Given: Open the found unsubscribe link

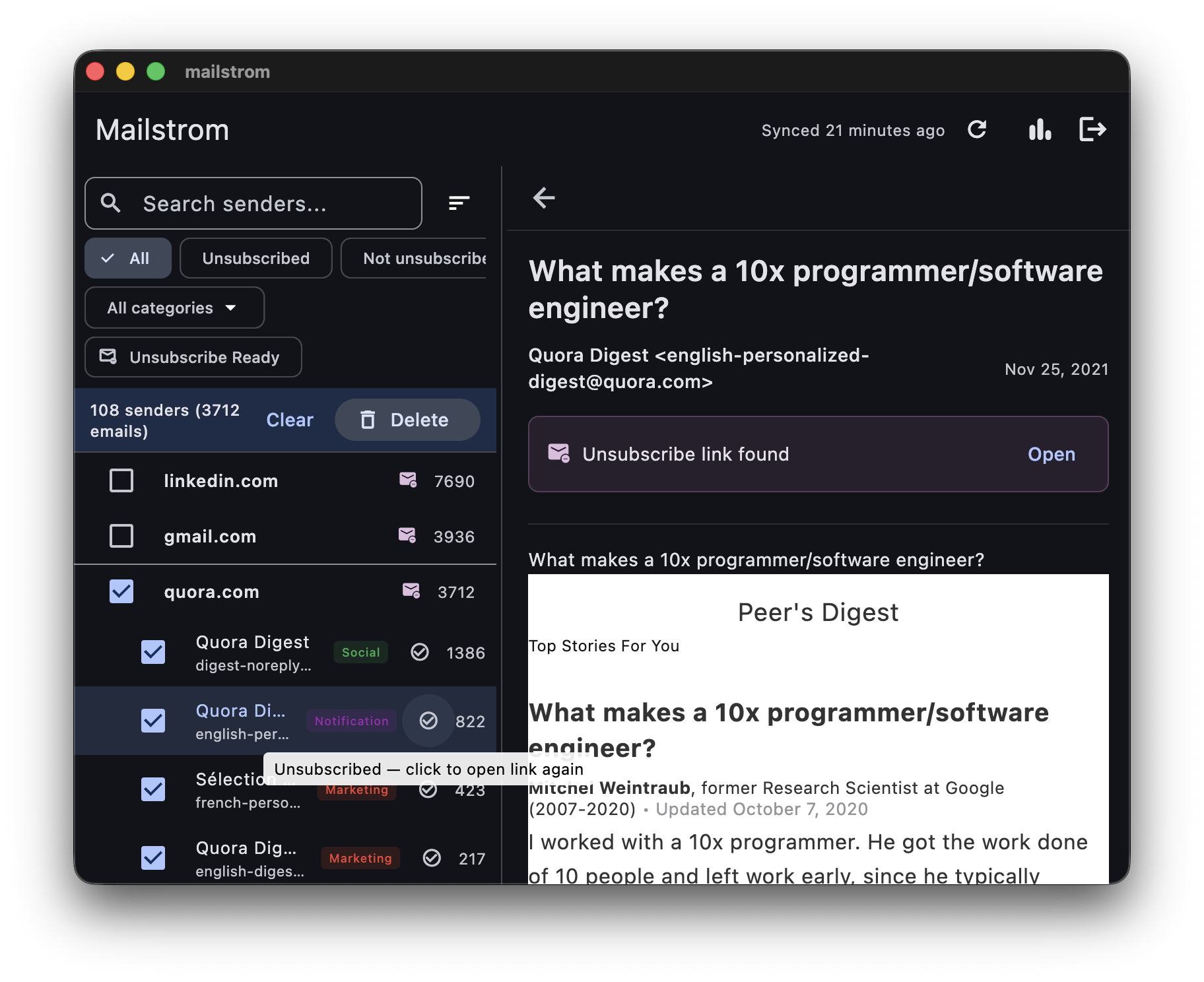Looking at the screenshot, I should coord(1051,454).
